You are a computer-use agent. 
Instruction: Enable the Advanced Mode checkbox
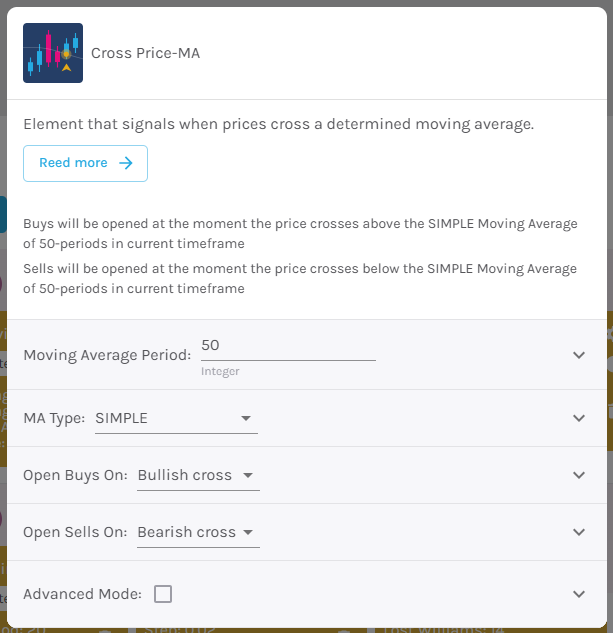(163, 594)
